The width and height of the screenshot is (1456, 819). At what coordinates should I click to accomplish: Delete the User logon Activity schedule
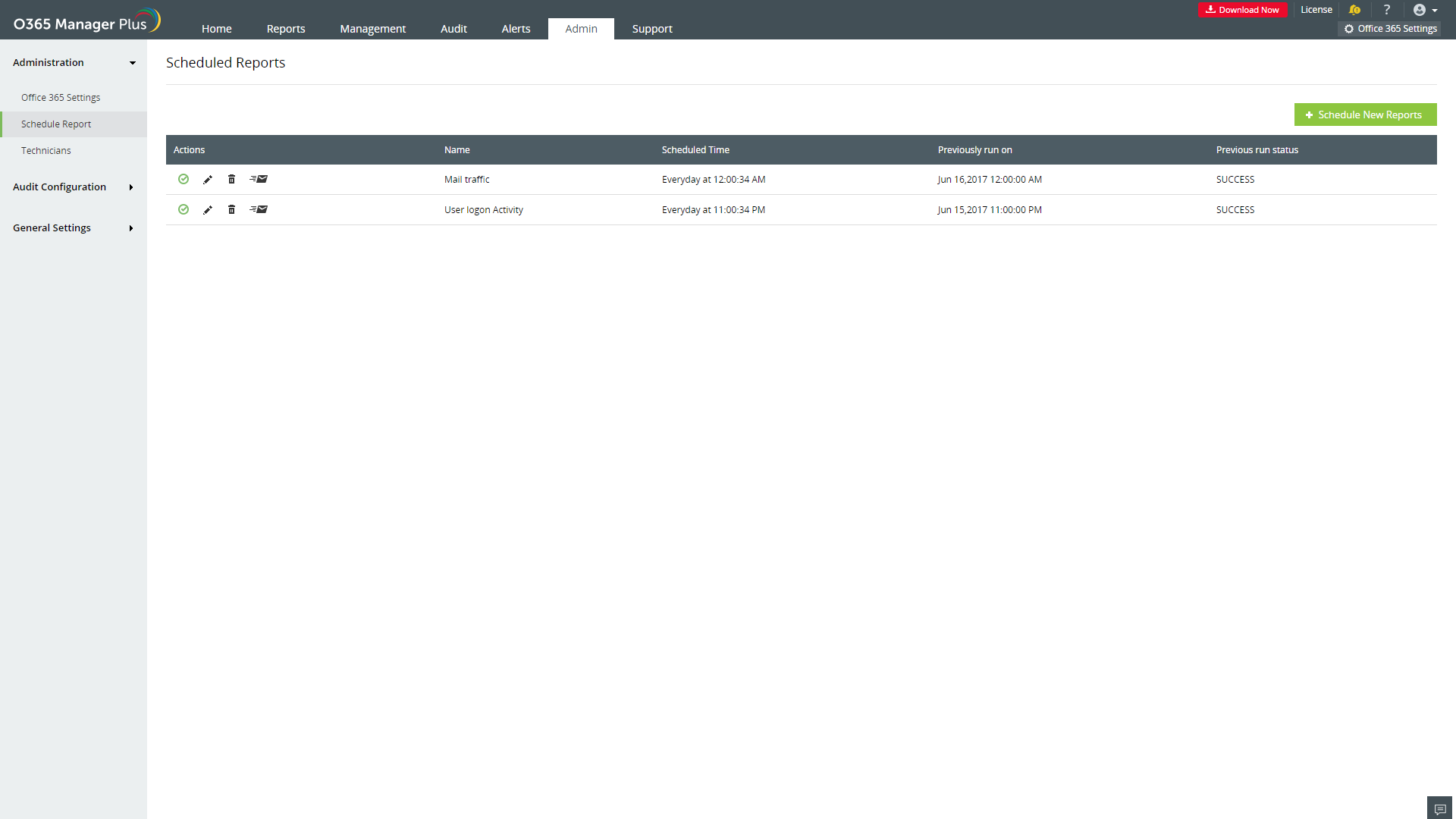pos(231,210)
